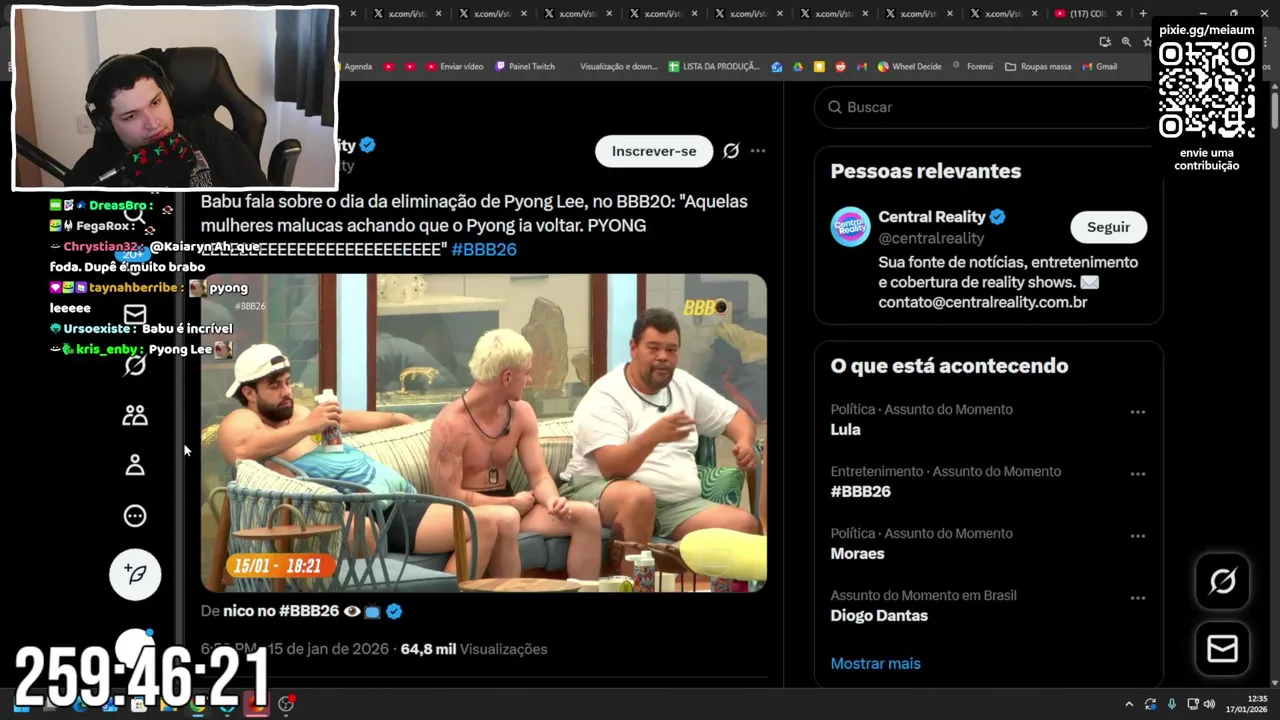Click Seguir to follow Central Reality
The image size is (1280, 720).
[x=1108, y=227]
